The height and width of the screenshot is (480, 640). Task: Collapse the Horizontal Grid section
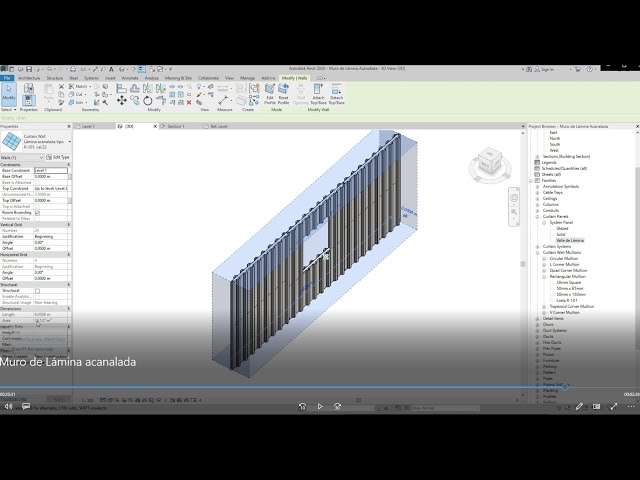click(x=69, y=254)
